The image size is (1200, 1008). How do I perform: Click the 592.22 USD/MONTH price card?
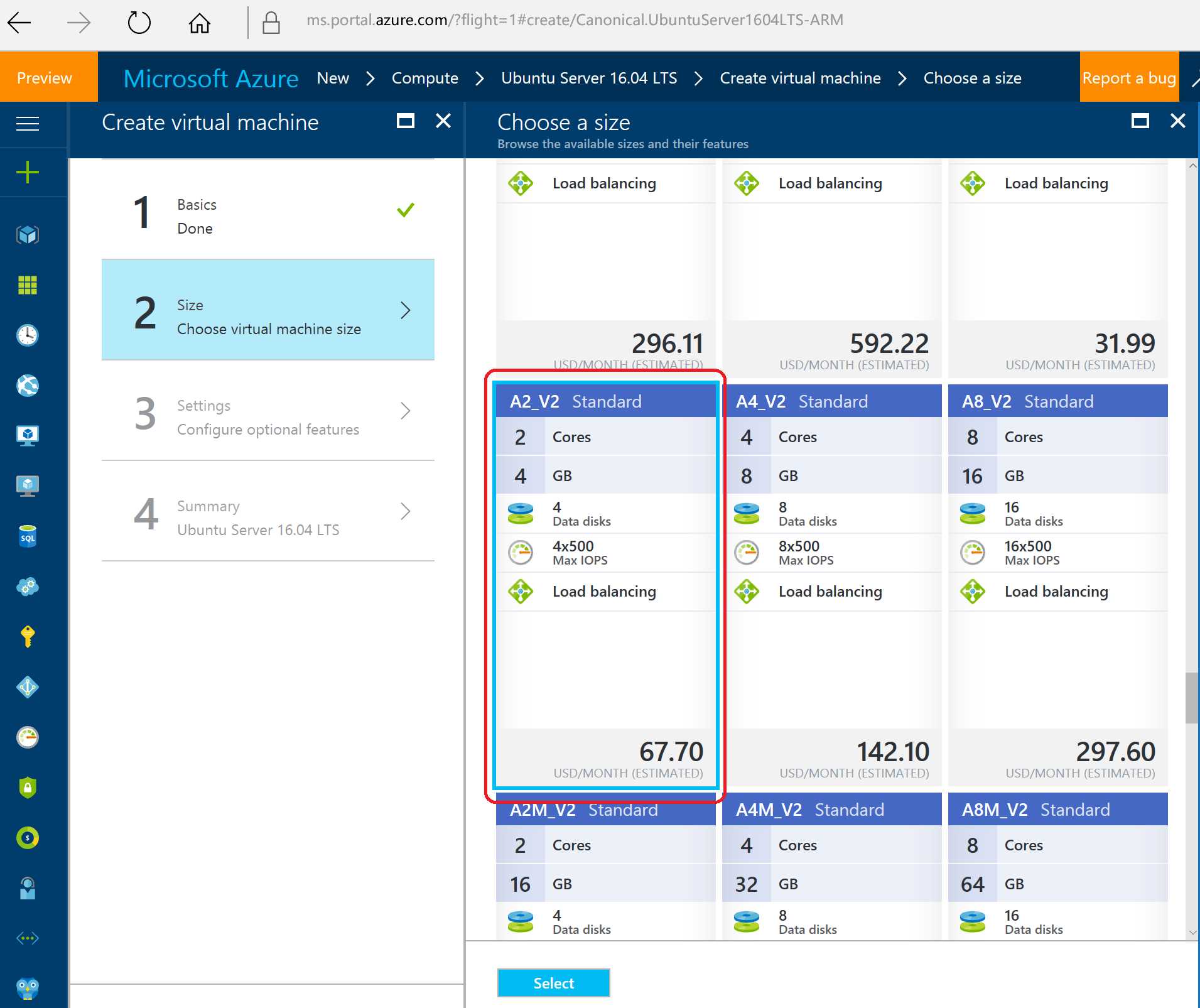click(x=831, y=268)
